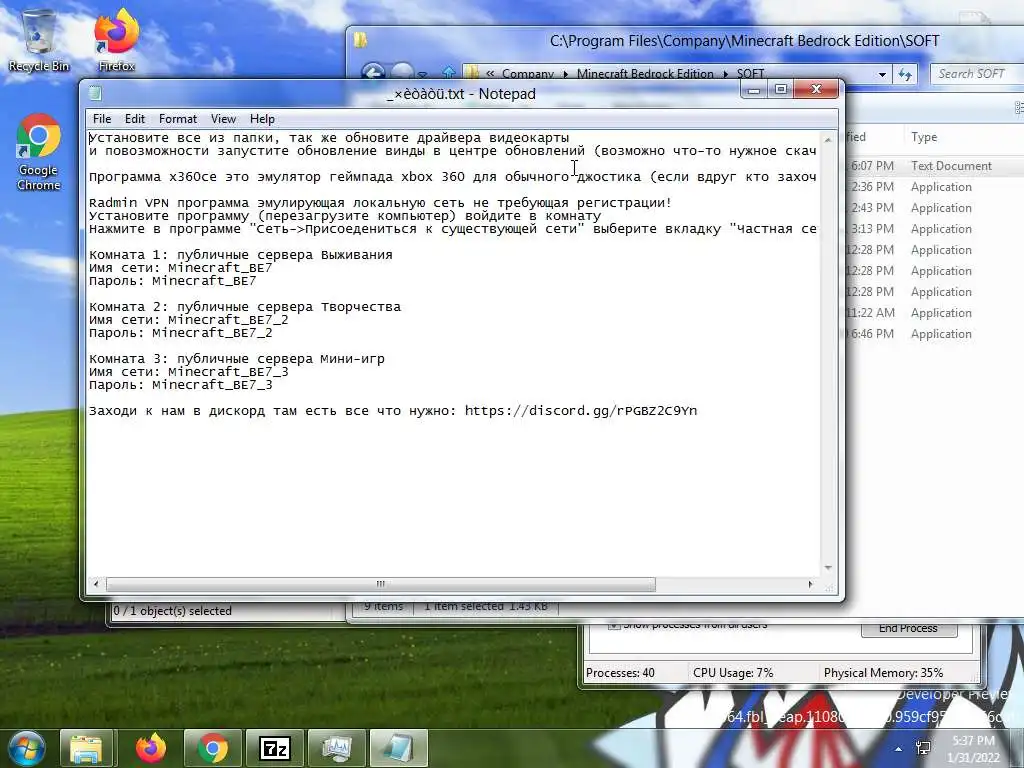This screenshot has height=768, width=1024.
Task: Expand the address bar previous-locations dropdown arrow
Action: (882, 74)
